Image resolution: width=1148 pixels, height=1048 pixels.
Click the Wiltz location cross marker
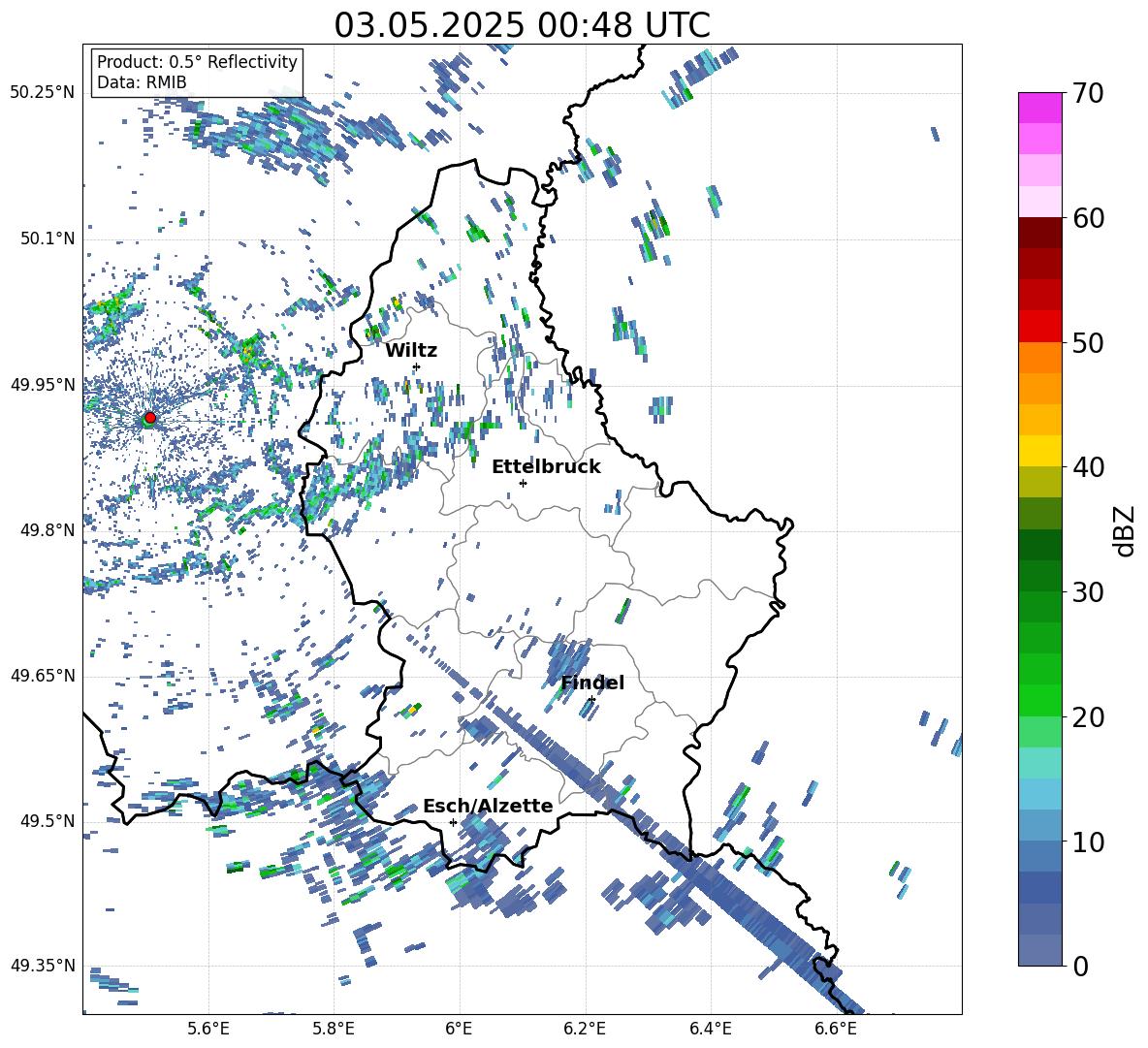417,366
